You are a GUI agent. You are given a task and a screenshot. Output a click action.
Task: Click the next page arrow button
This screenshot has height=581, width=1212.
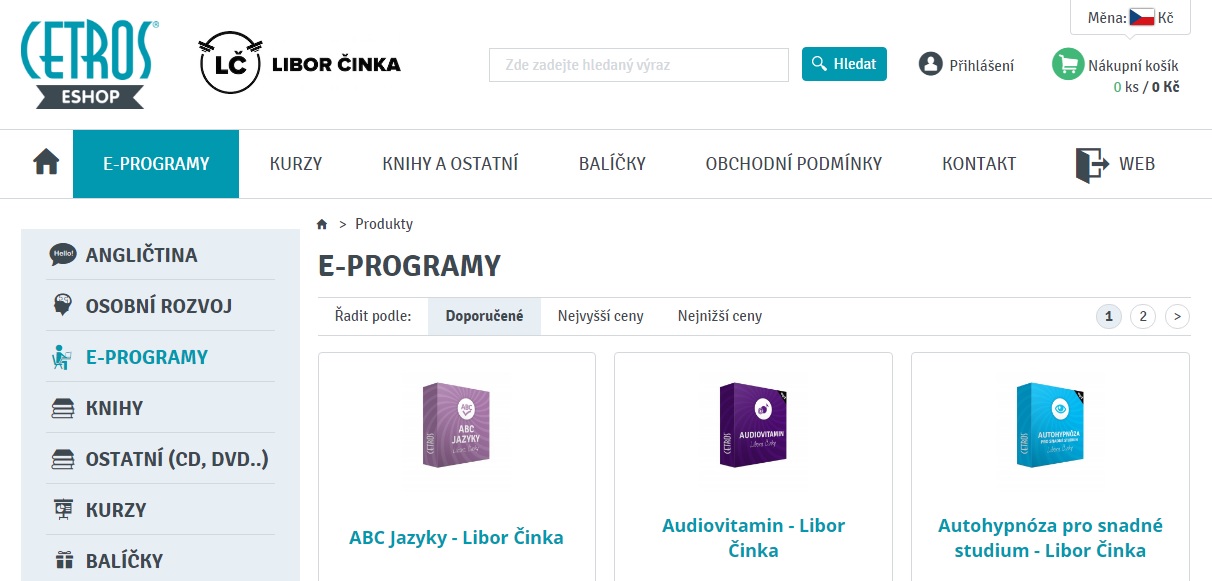coord(1177,317)
